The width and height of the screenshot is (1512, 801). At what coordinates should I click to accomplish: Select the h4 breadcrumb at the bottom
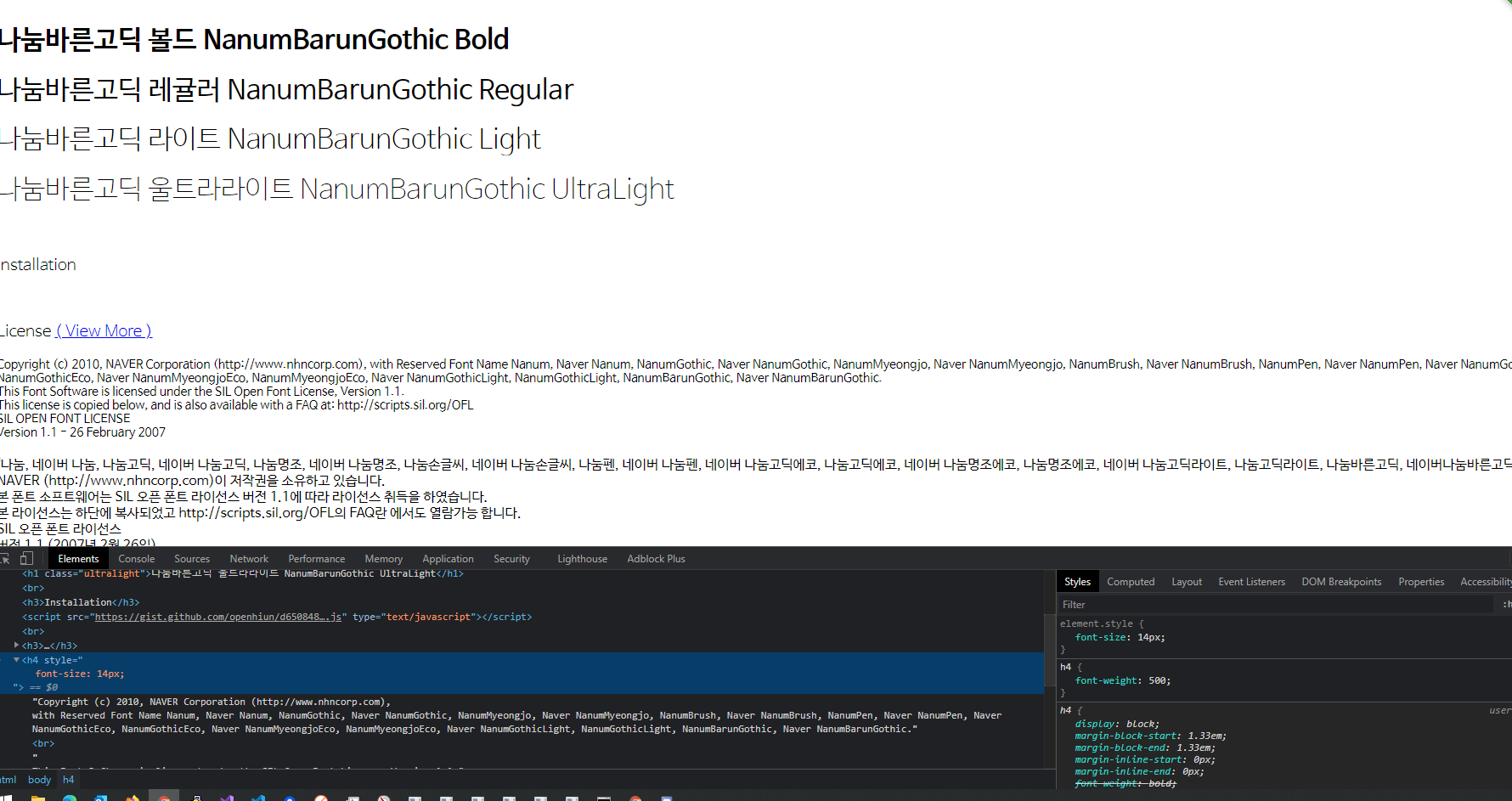point(68,780)
